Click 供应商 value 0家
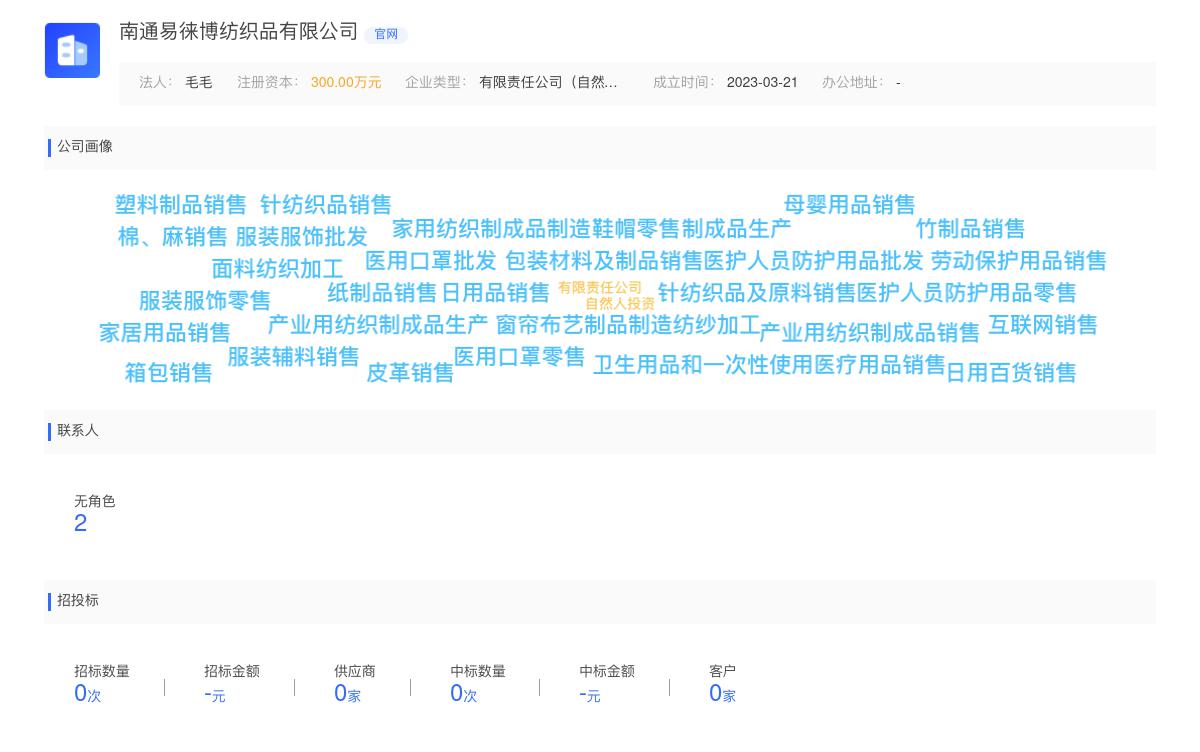 click(347, 694)
